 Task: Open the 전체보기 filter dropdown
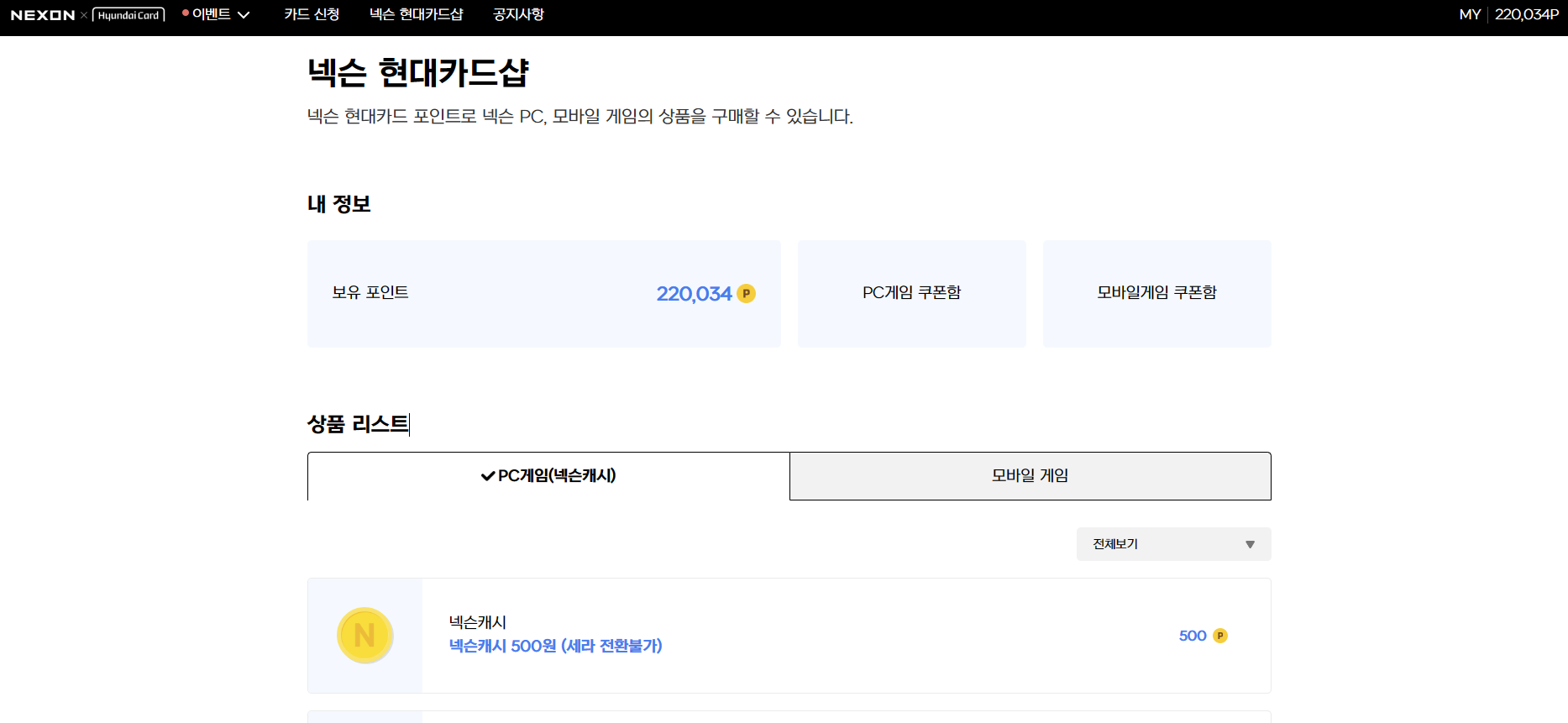pos(1172,544)
